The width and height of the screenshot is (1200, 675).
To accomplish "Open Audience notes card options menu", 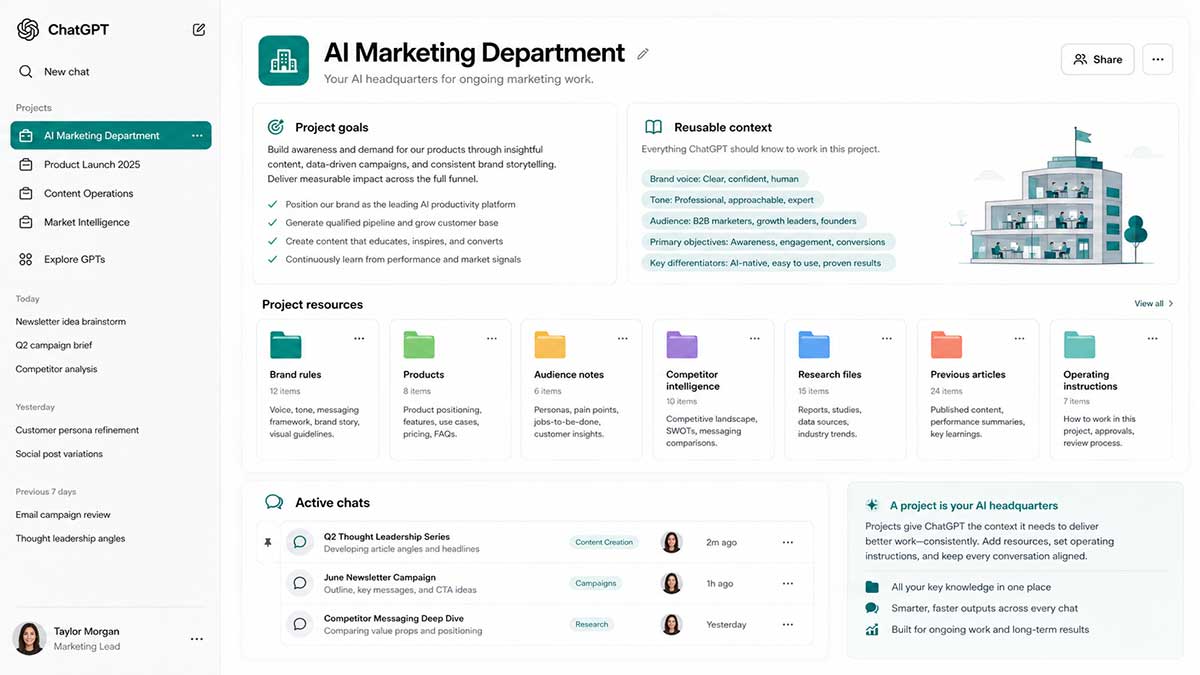I will (x=623, y=339).
